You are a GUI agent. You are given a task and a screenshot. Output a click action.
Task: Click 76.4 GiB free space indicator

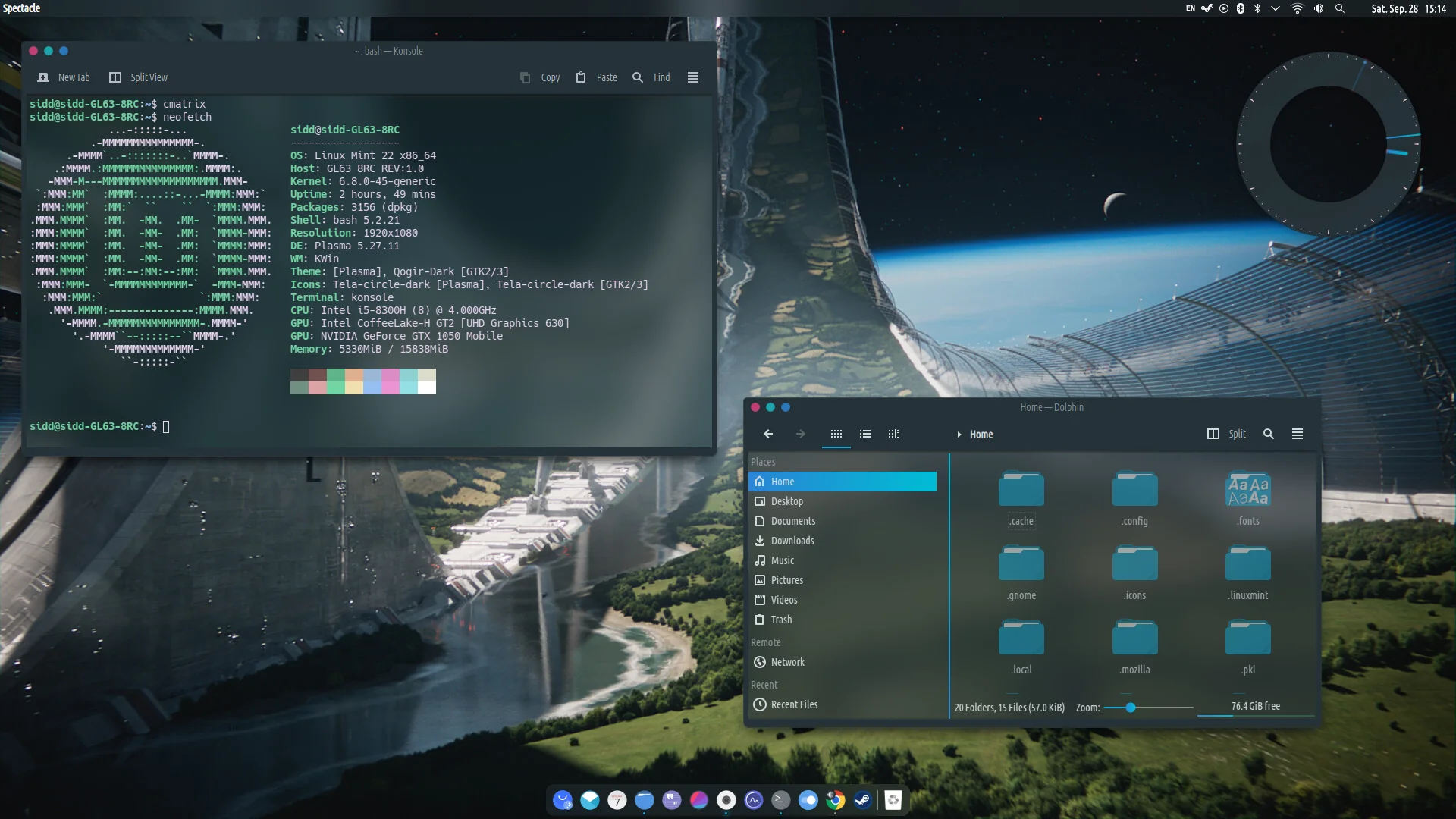(x=1256, y=707)
